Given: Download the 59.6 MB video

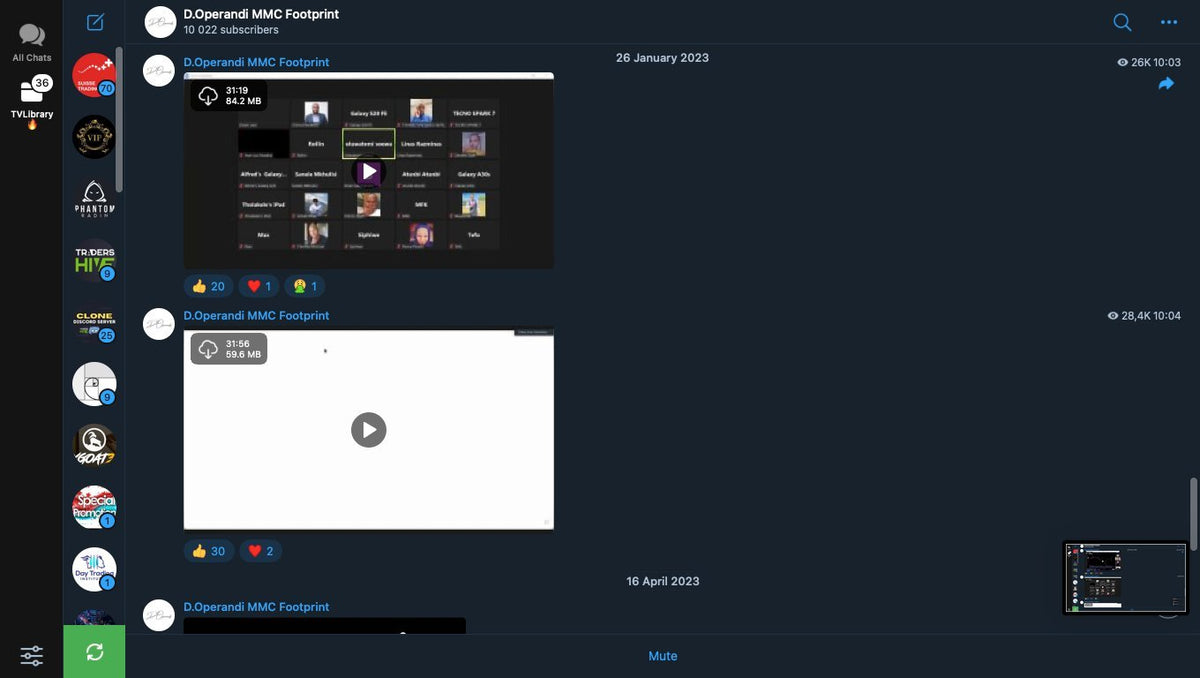Looking at the screenshot, I should tap(208, 349).
